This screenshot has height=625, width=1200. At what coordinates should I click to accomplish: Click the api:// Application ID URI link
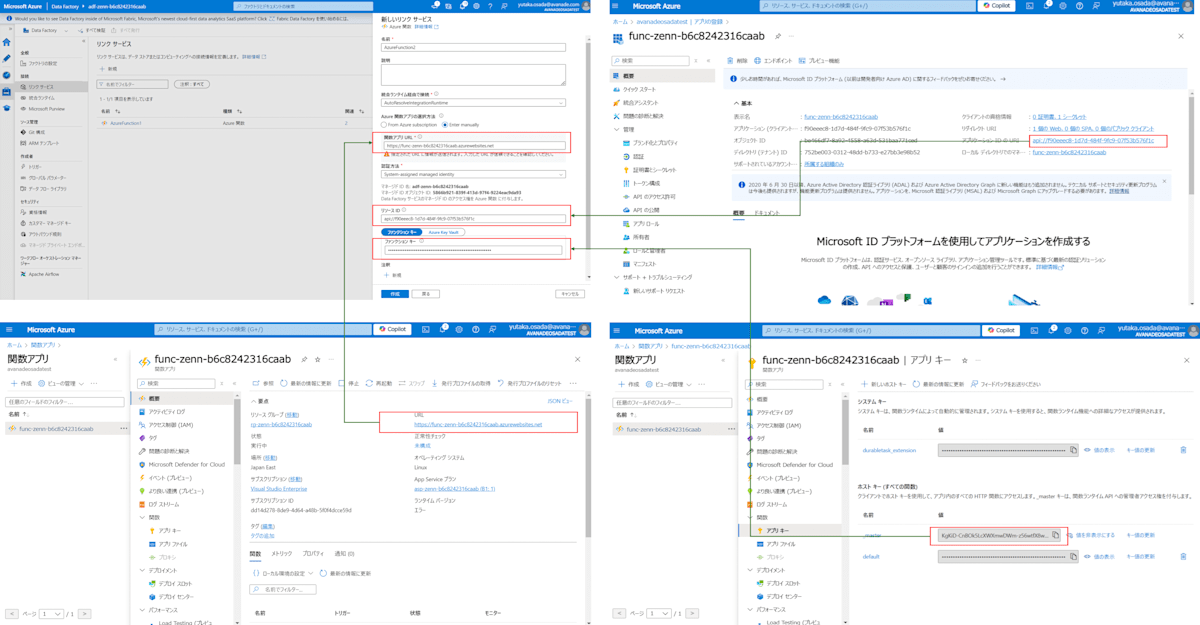(1092, 140)
